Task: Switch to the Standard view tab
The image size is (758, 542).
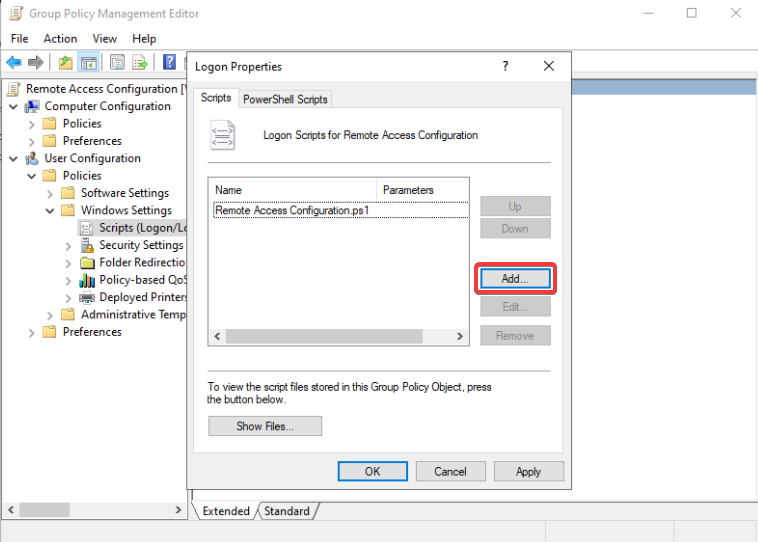Action: (287, 511)
